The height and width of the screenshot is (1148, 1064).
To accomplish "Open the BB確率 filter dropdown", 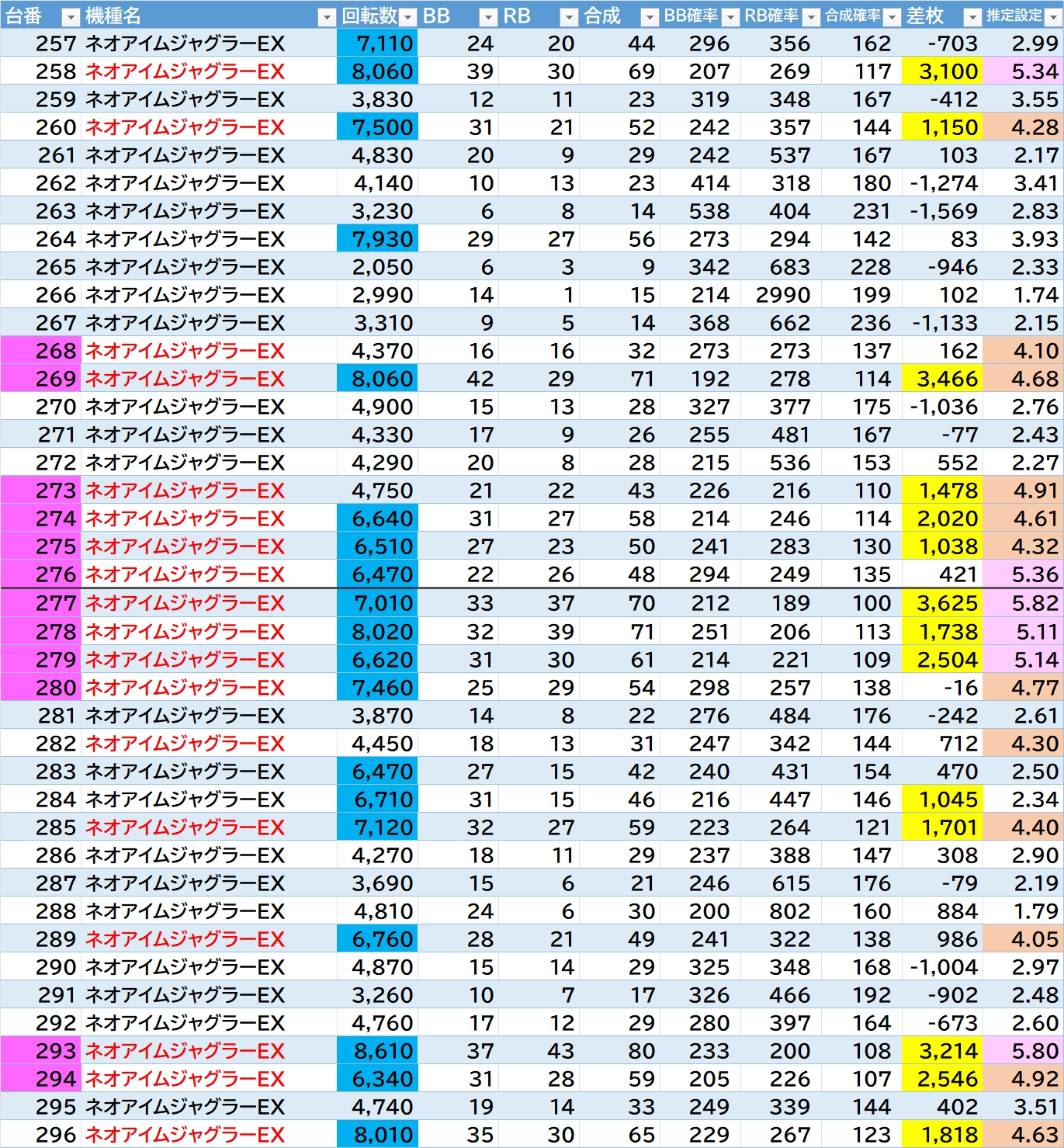I will (x=730, y=17).
